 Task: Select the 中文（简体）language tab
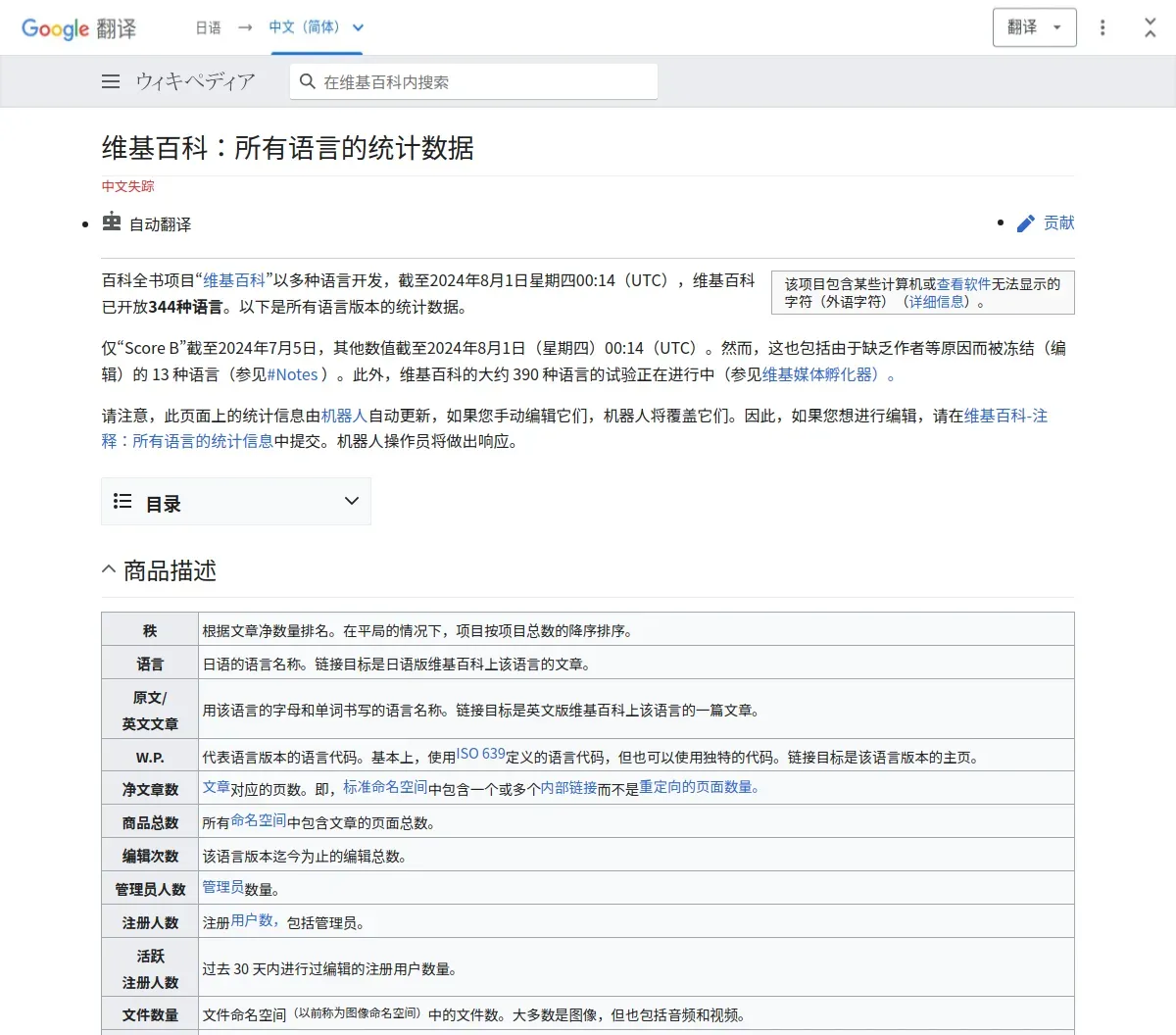(x=305, y=27)
